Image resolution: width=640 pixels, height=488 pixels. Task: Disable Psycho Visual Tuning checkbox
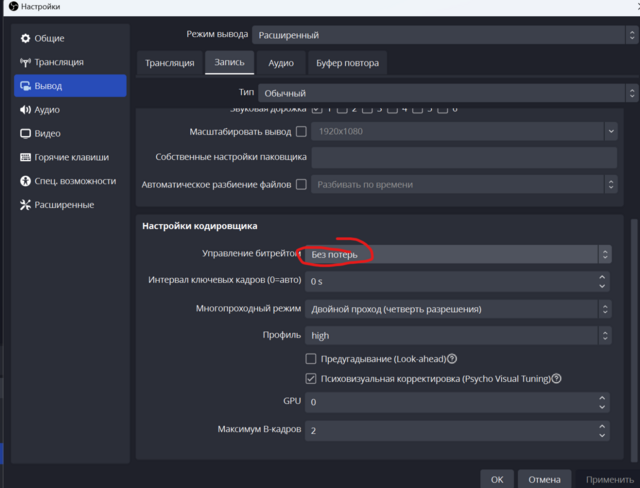tap(311, 379)
